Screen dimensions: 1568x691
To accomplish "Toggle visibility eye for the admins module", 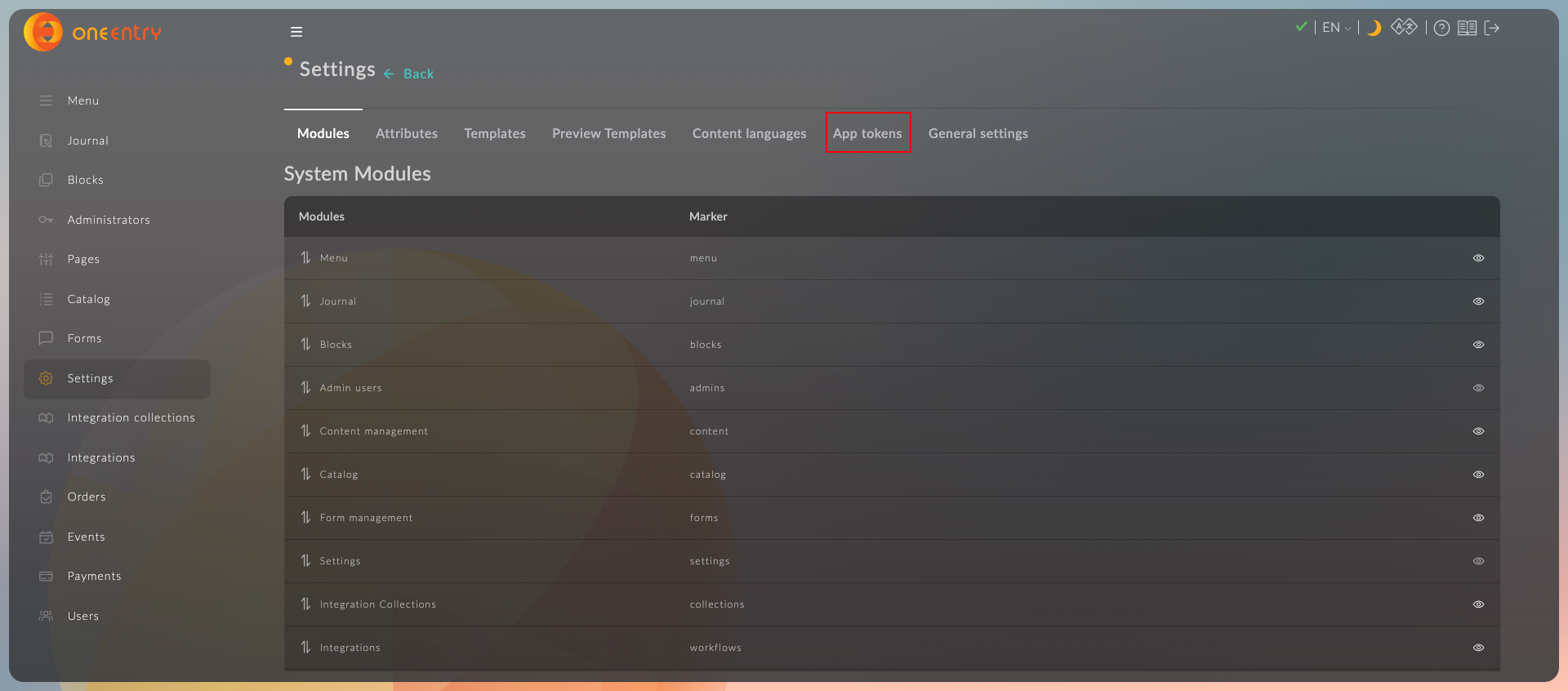I will (x=1478, y=388).
